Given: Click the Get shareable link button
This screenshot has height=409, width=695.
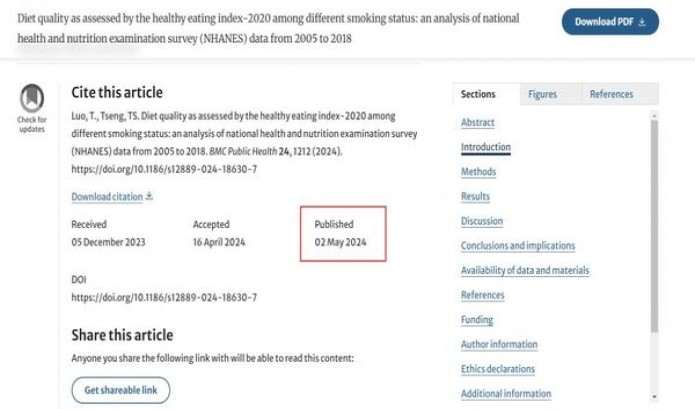Looking at the screenshot, I should coord(121,390).
